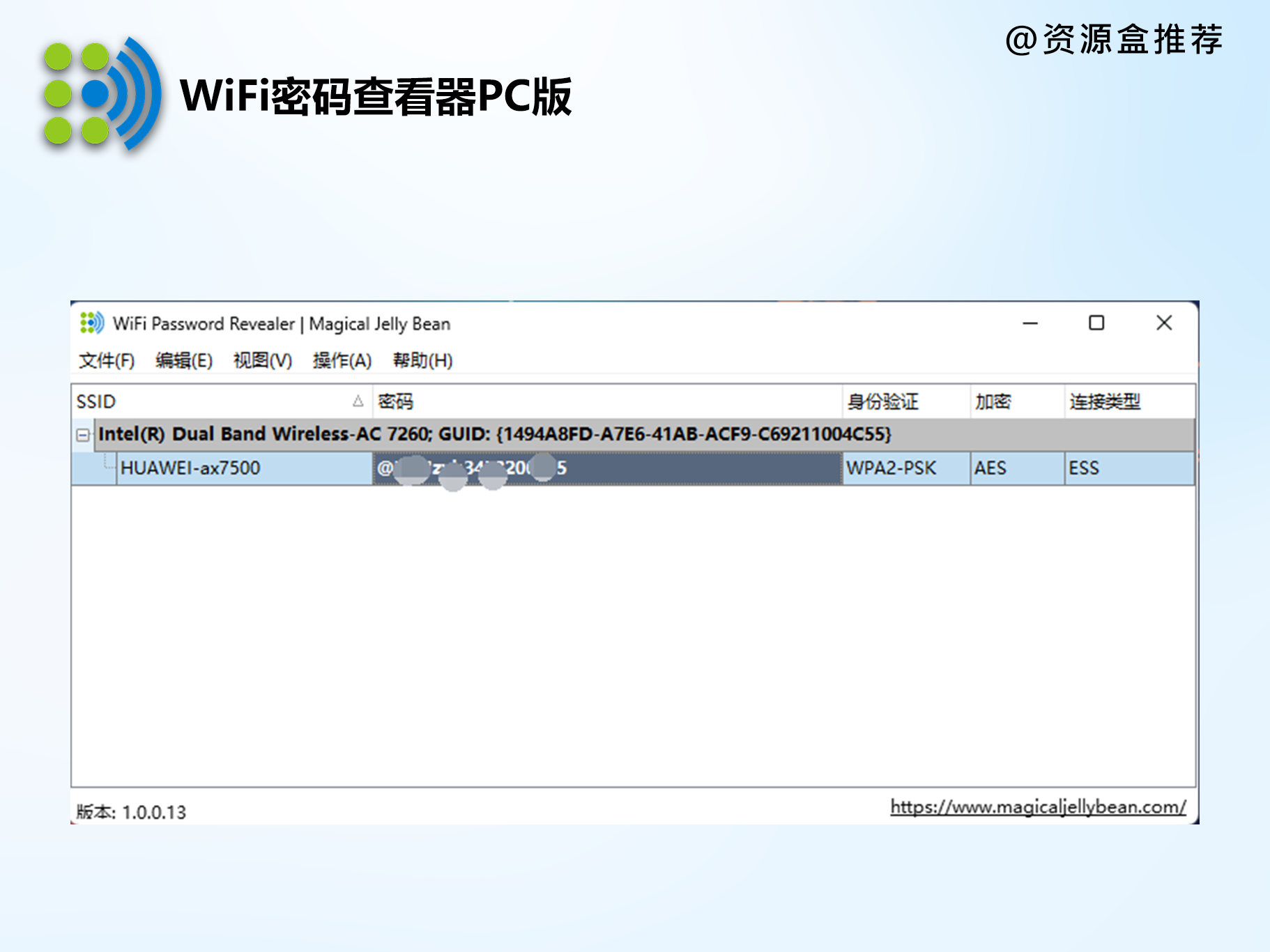
Task: Click the 密码 column header
Action: coord(607,401)
